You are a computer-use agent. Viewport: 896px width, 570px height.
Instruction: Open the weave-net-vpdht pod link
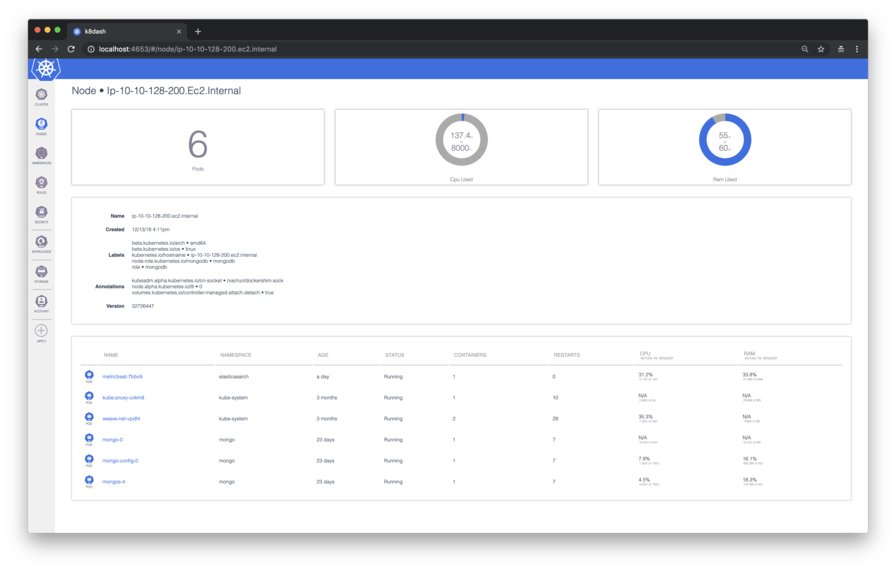coord(121,419)
